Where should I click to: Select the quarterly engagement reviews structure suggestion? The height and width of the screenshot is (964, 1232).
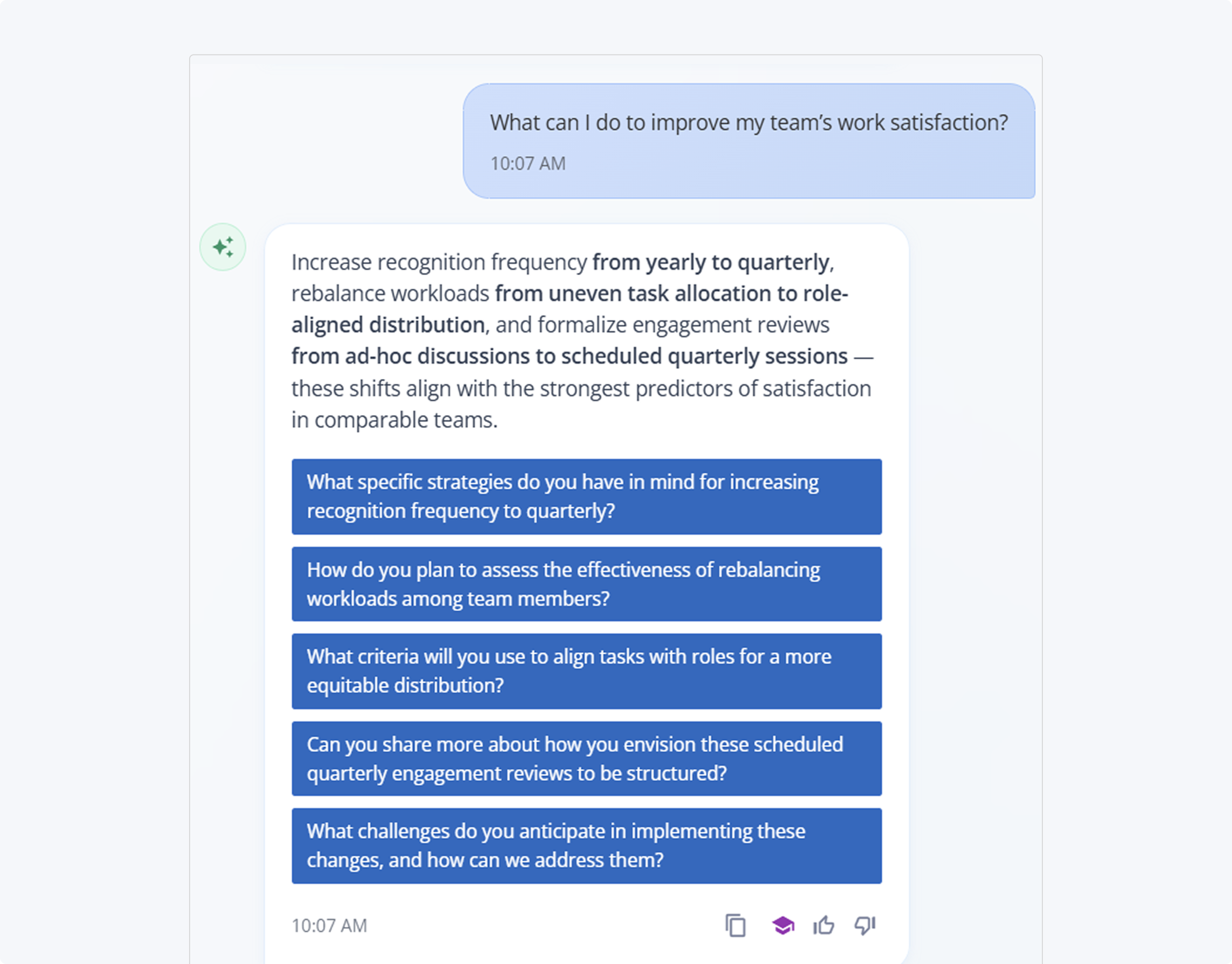(586, 759)
